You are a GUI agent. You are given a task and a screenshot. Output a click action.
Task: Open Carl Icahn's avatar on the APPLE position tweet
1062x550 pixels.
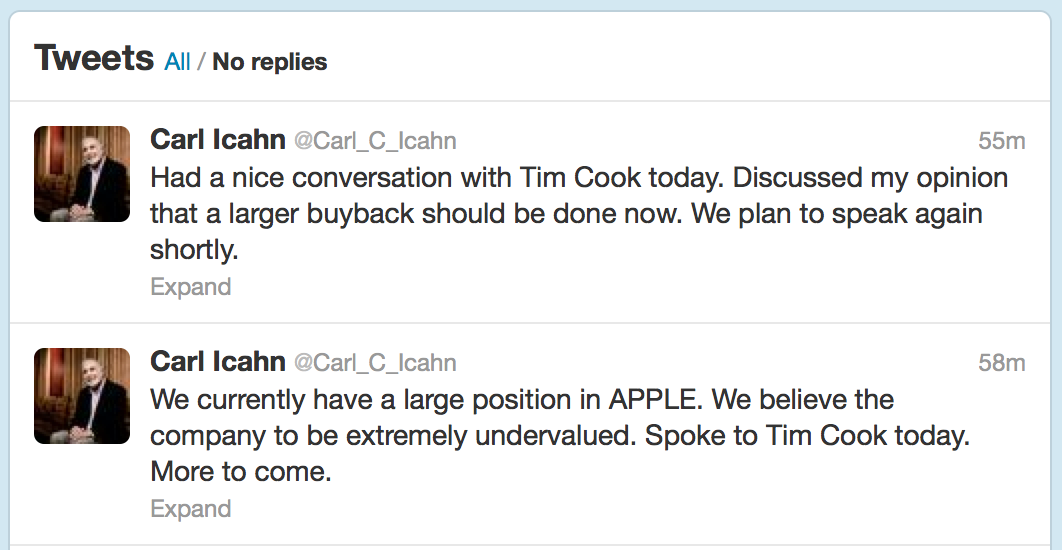82,396
